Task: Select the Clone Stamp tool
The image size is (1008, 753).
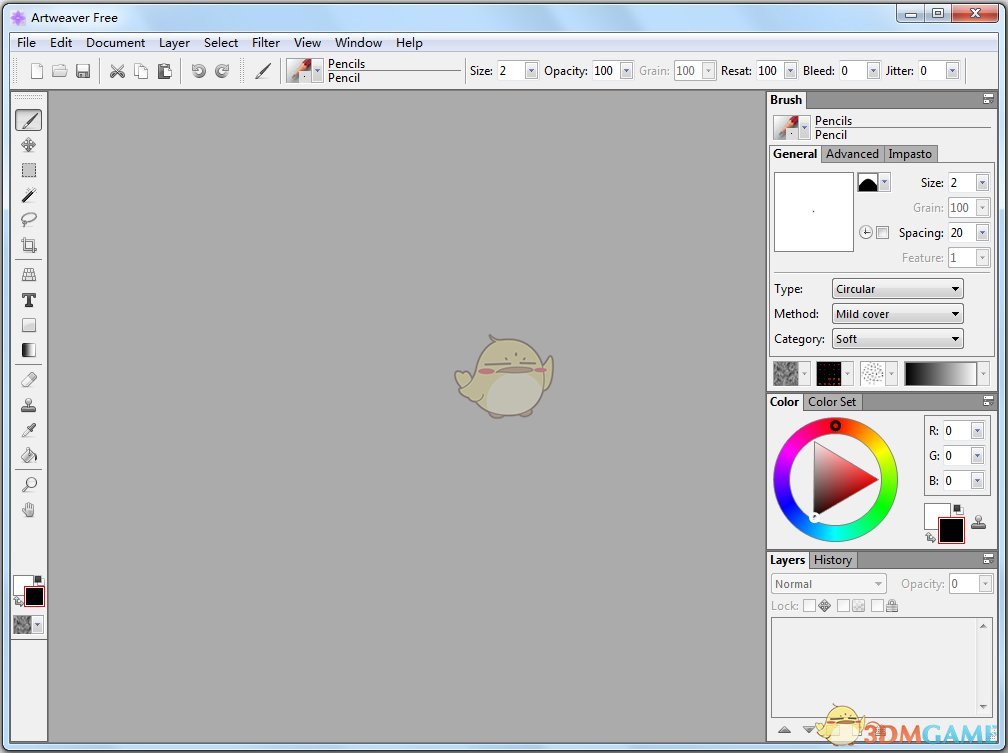Action: tap(28, 404)
